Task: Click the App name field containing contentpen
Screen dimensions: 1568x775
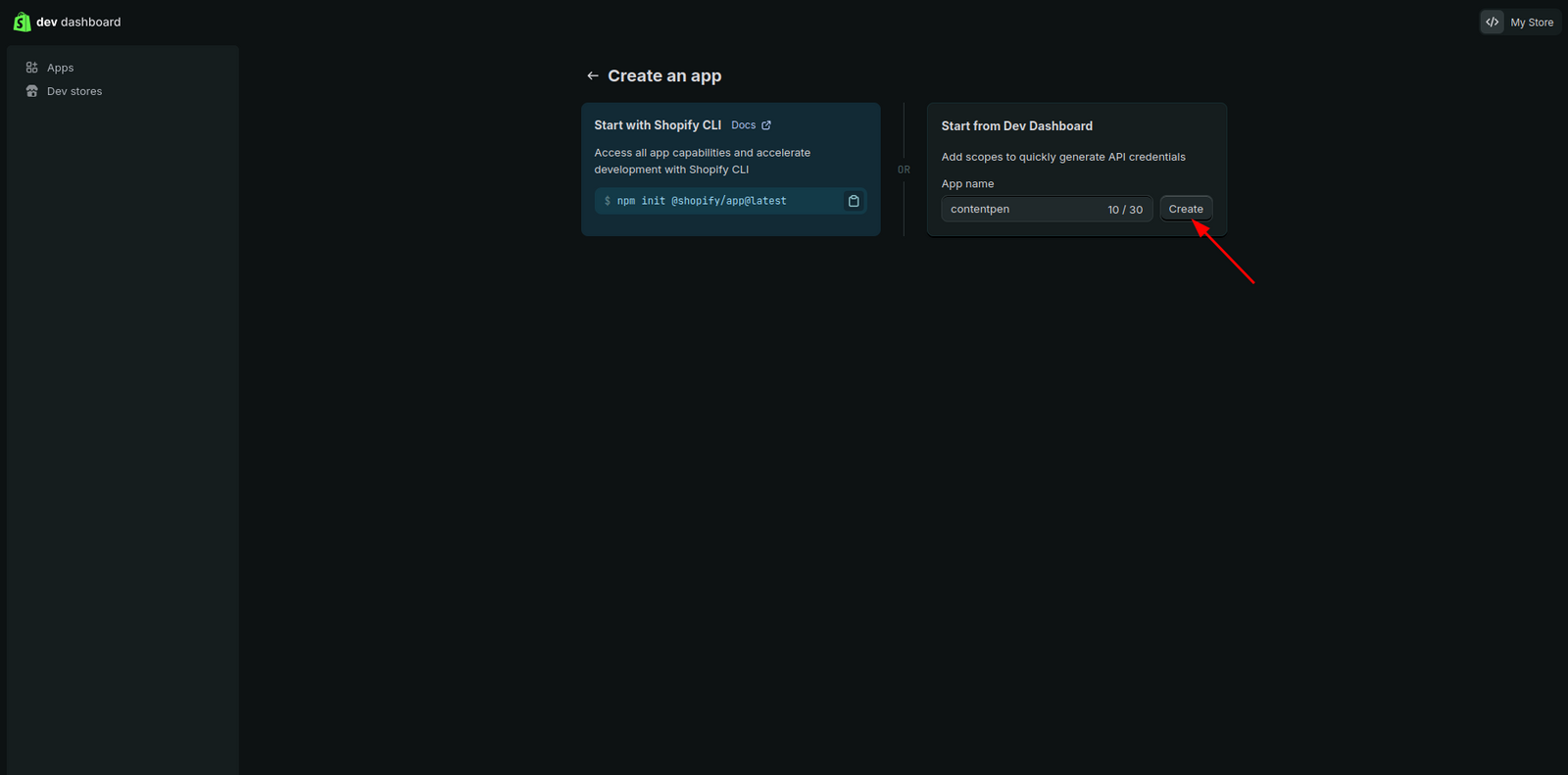Action: [x=1019, y=209]
